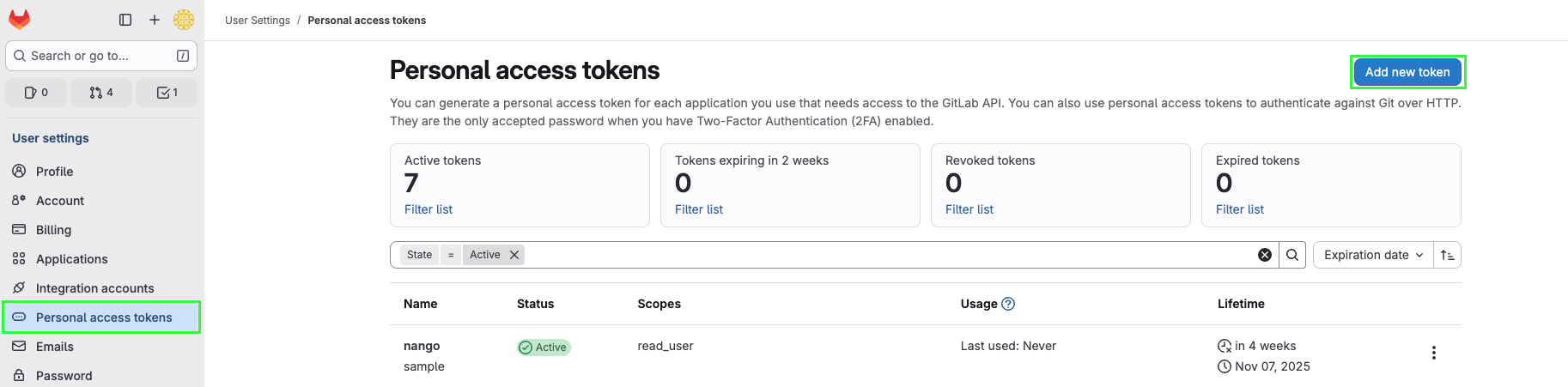Screen dimensions: 1568x387
Task: Open assigned issues counter
Action: (36, 93)
